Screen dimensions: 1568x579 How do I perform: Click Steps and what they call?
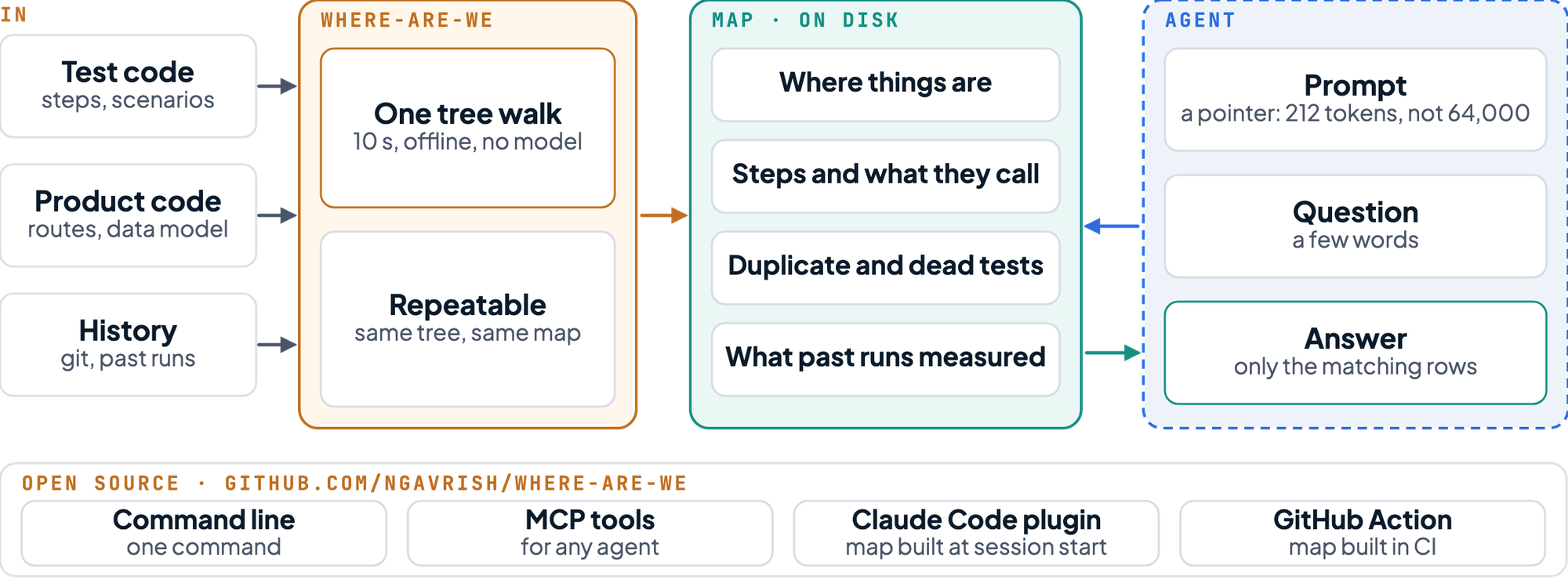click(885, 176)
